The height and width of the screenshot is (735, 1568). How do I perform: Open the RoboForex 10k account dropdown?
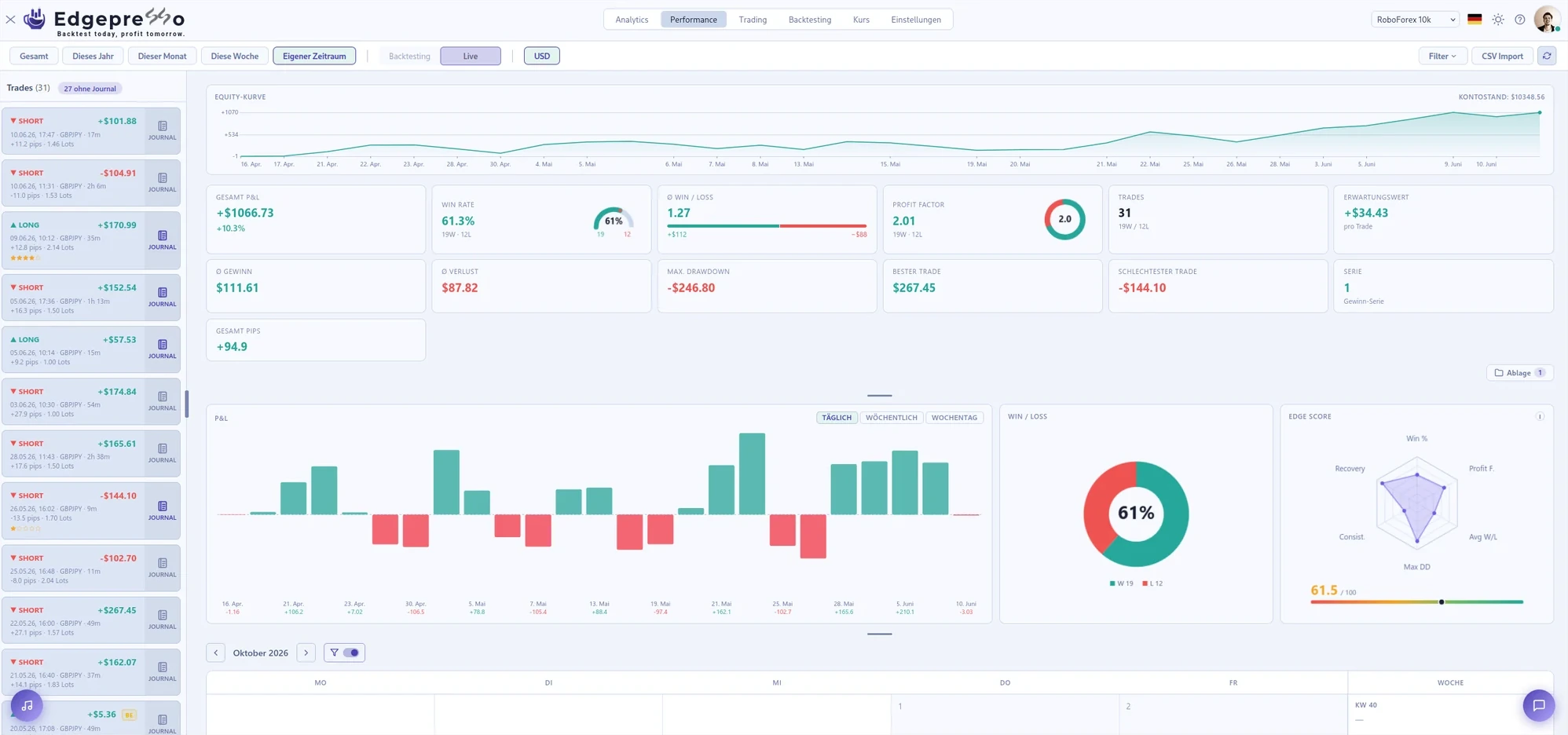tap(1416, 20)
